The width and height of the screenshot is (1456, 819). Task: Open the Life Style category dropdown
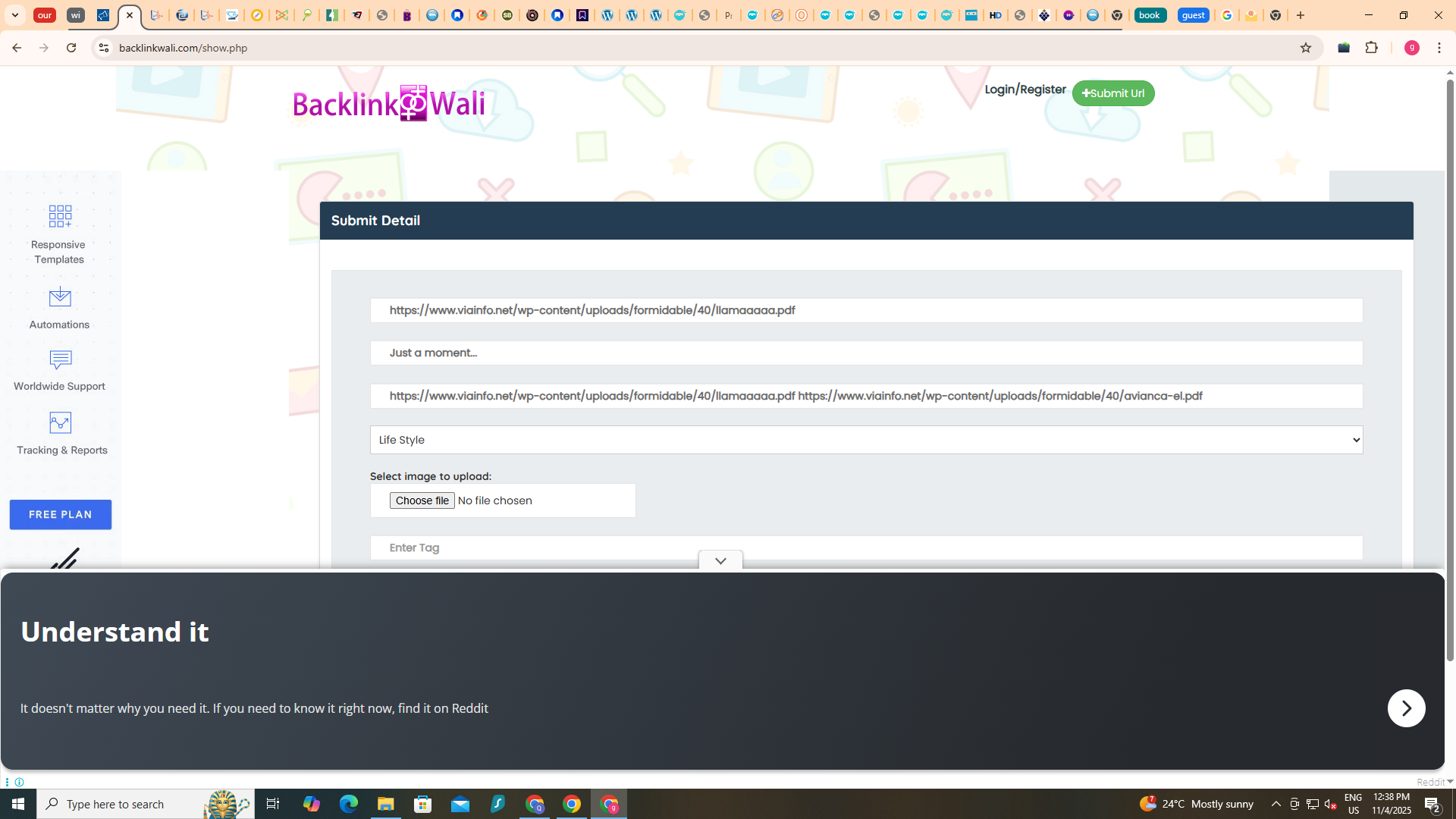(866, 440)
